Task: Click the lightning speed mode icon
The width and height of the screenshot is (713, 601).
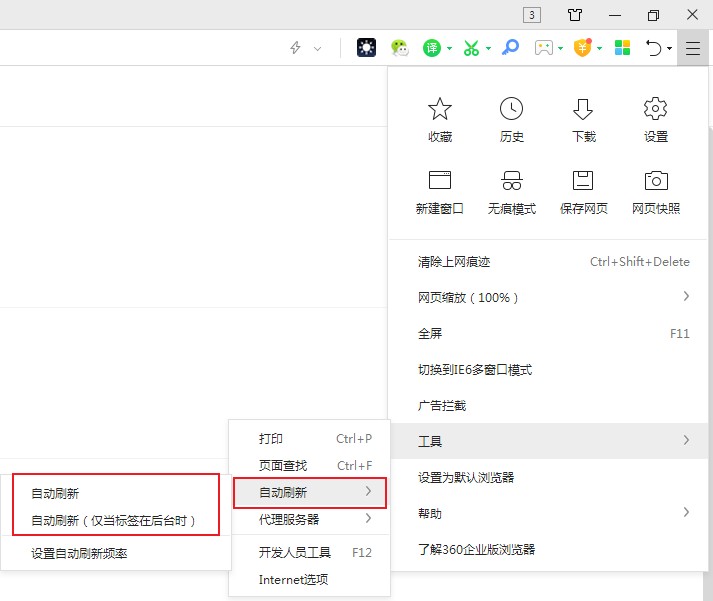Action: click(x=296, y=48)
